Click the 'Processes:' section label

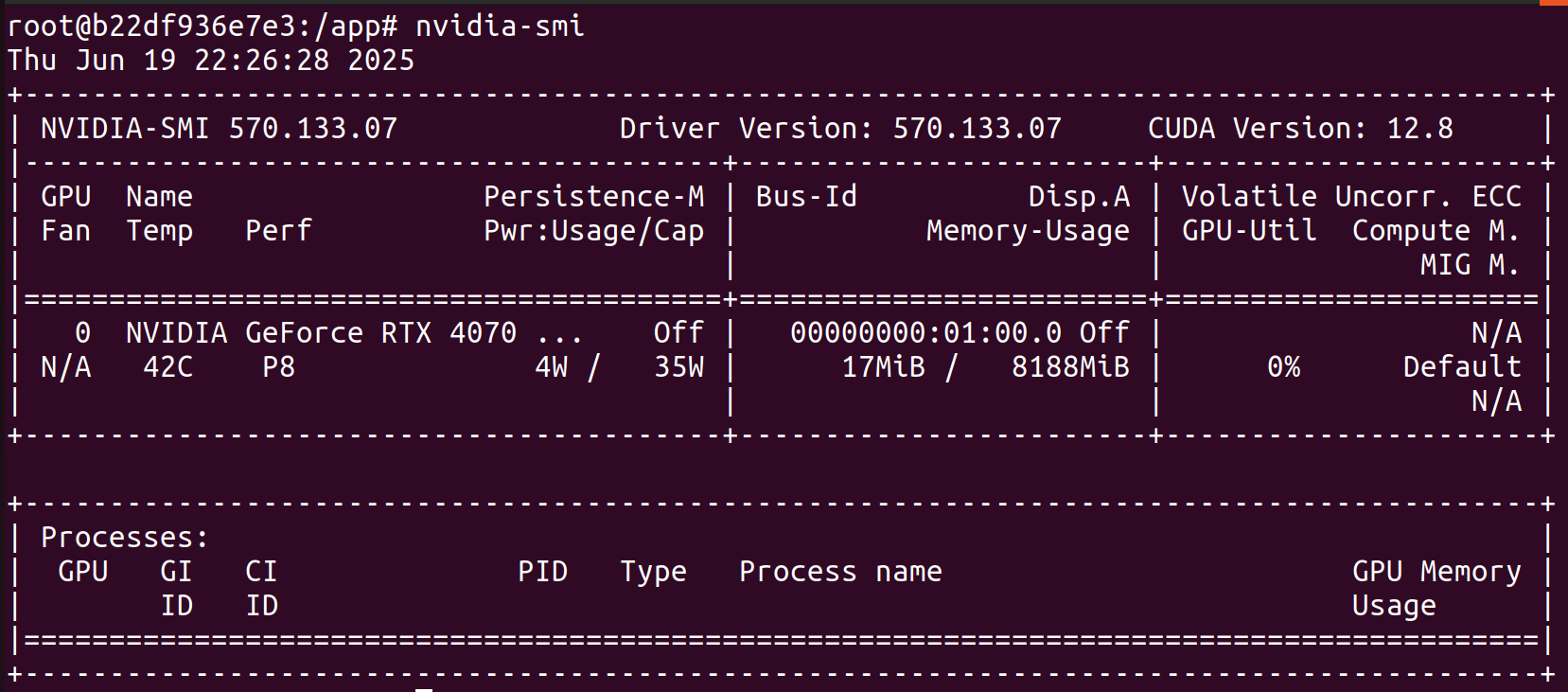[x=125, y=537]
